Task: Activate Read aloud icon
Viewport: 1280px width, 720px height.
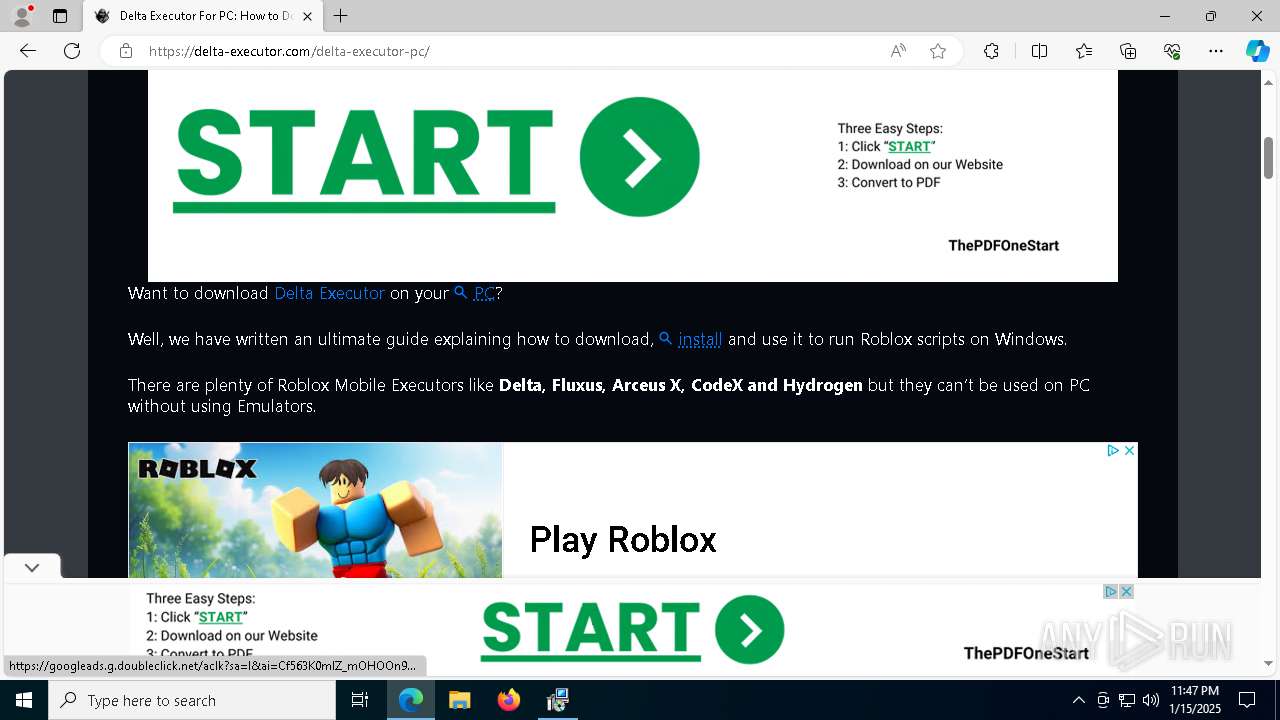Action: coord(898,51)
